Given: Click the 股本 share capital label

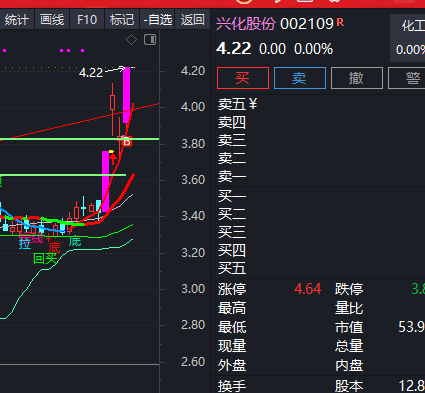Looking at the screenshot, I should [349, 386].
